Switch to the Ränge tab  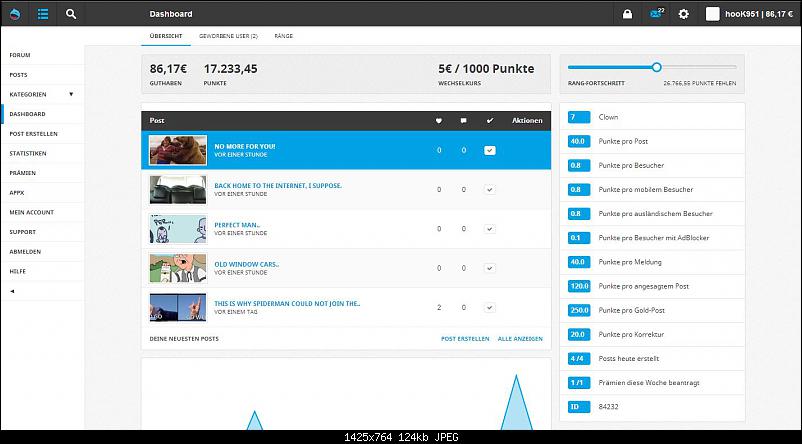pos(283,36)
